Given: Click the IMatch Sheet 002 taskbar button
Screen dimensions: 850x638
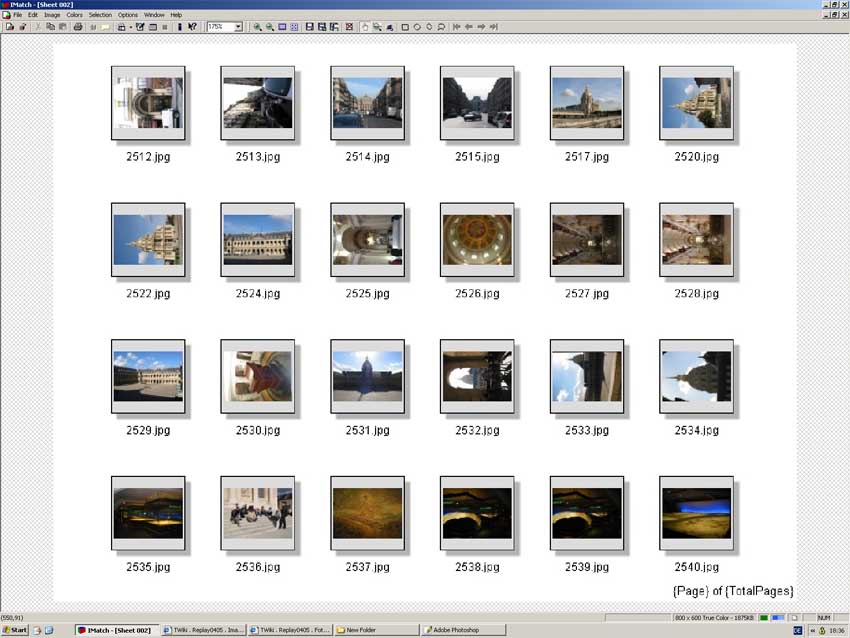Looking at the screenshot, I should pos(117,630).
